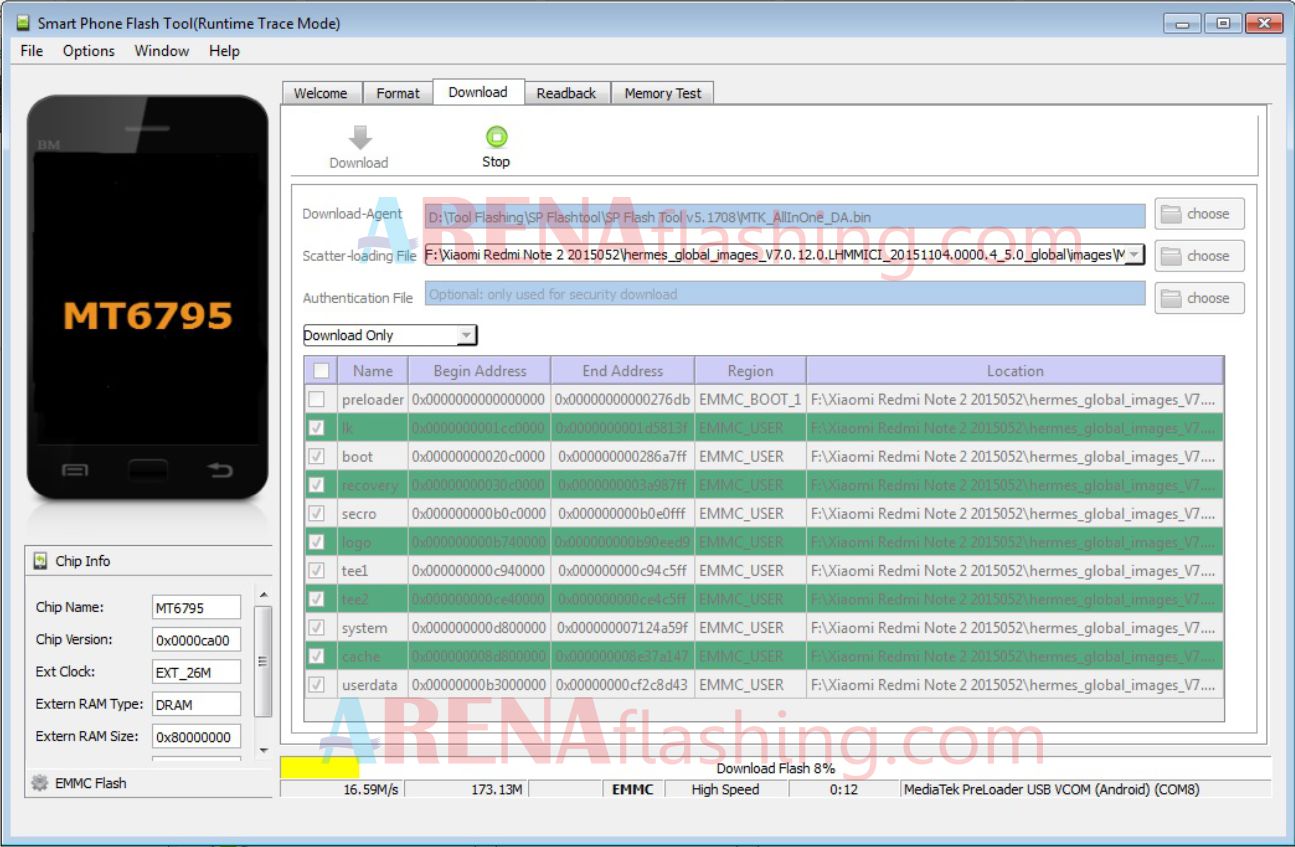Toggle the recovery row checkbox
Viewport: 1295px width, 847px height.
(317, 485)
